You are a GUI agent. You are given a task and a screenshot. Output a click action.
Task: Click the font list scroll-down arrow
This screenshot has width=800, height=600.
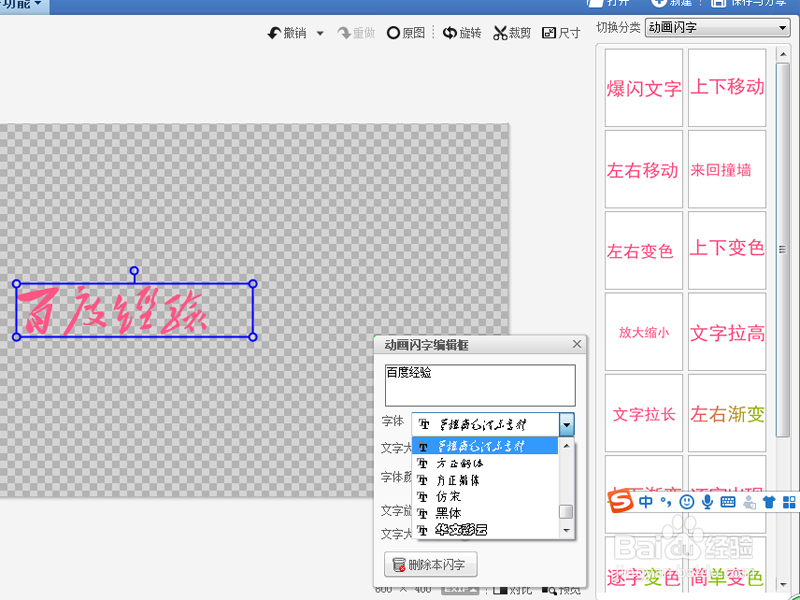[x=566, y=531]
